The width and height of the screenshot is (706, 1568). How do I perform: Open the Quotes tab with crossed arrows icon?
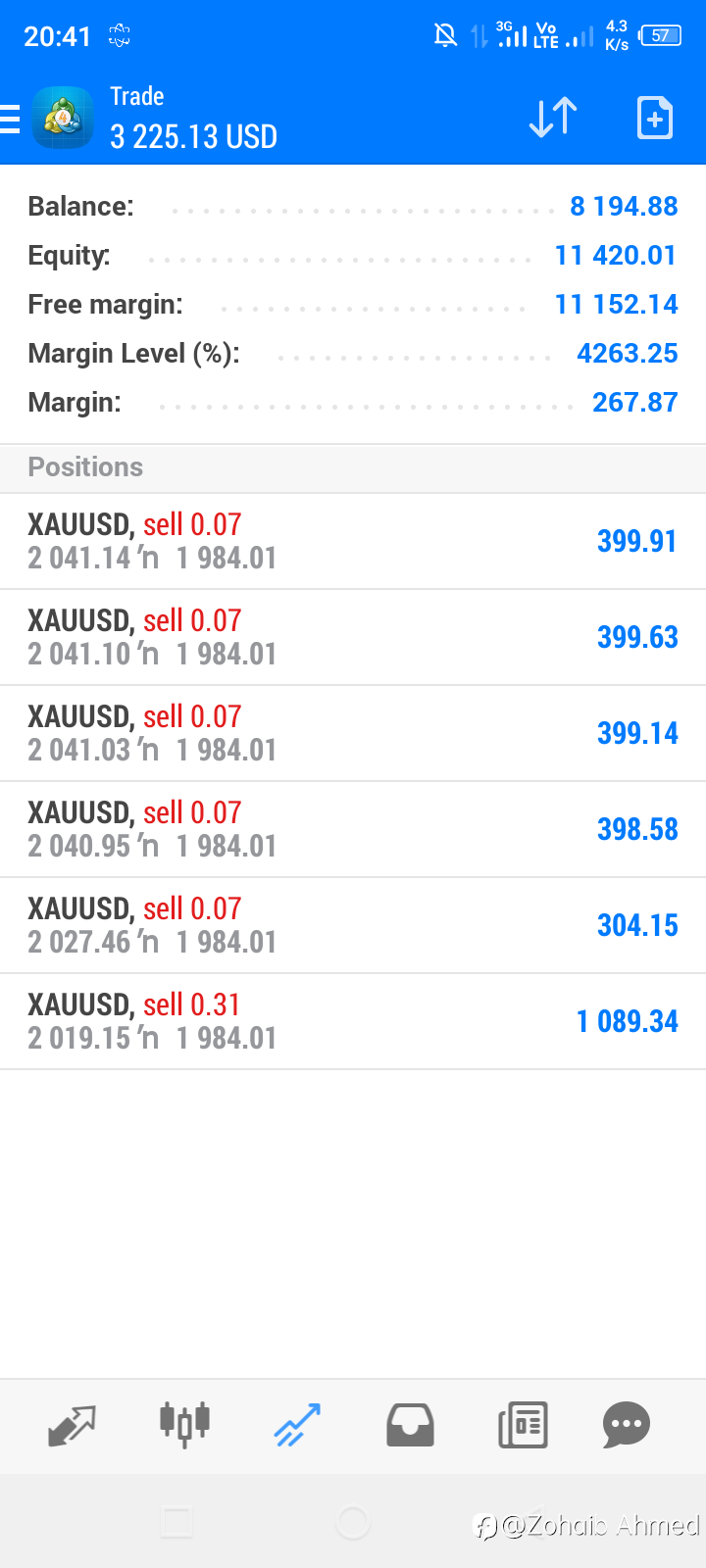[72, 1426]
